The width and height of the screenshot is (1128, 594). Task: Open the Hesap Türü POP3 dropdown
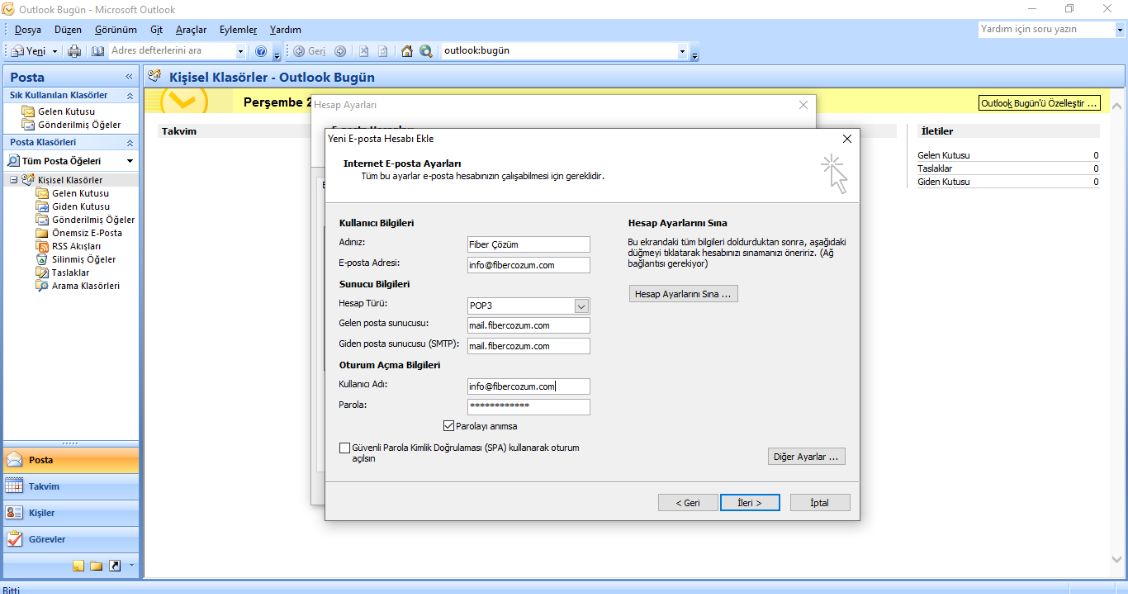(581, 306)
